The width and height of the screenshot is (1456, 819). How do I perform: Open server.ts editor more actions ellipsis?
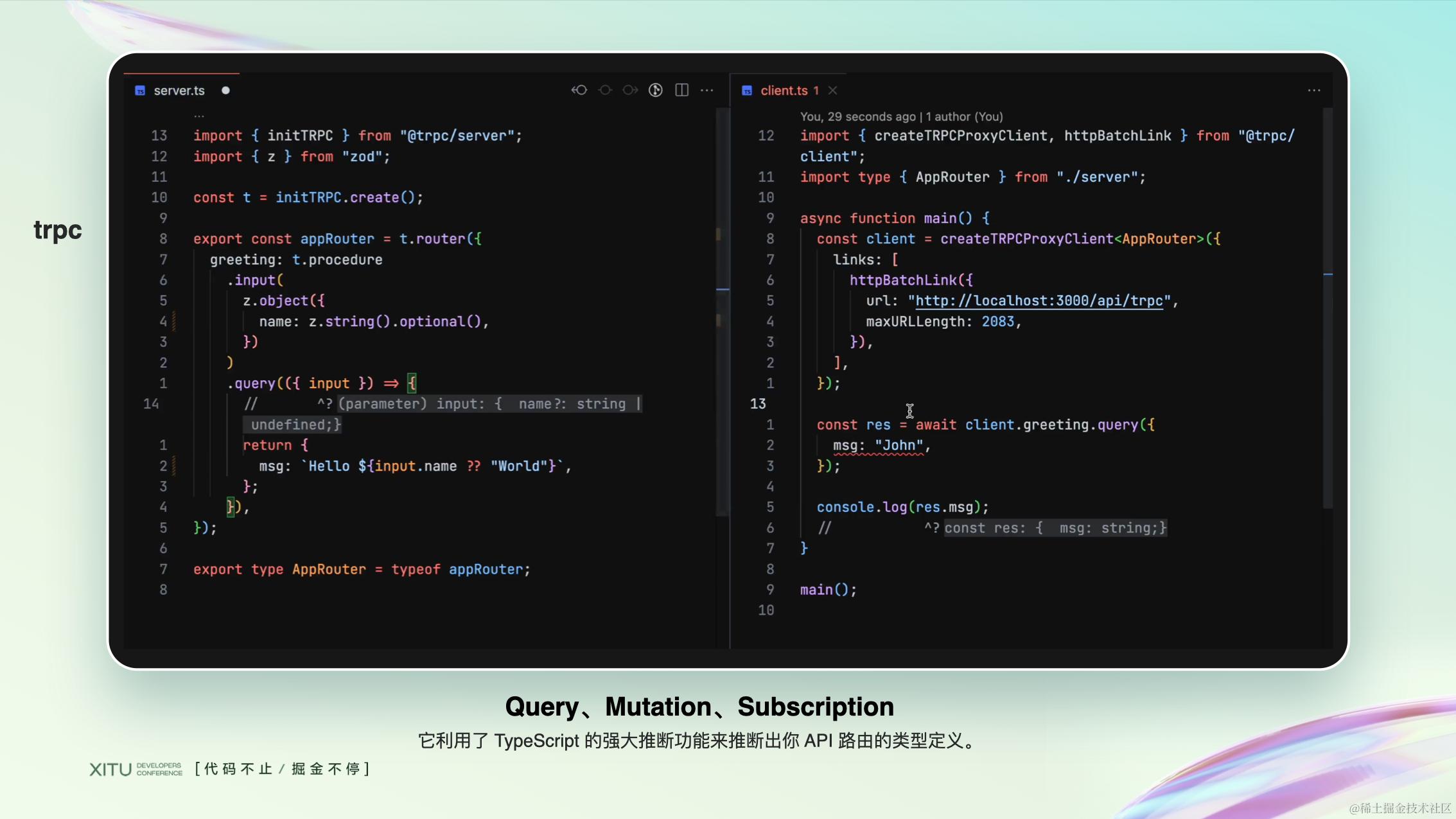tap(707, 90)
